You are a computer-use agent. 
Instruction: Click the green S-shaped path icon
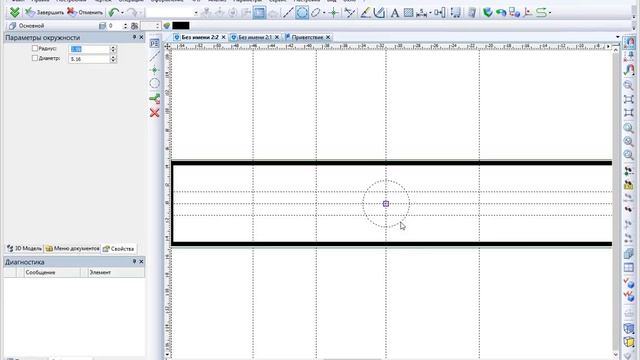click(x=541, y=13)
